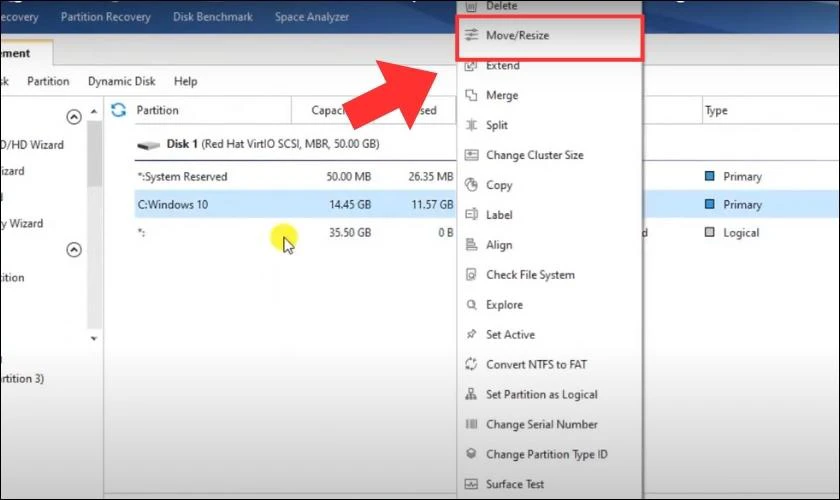This screenshot has width=840, height=500.
Task: Click the Check File System icon
Action: click(x=471, y=275)
